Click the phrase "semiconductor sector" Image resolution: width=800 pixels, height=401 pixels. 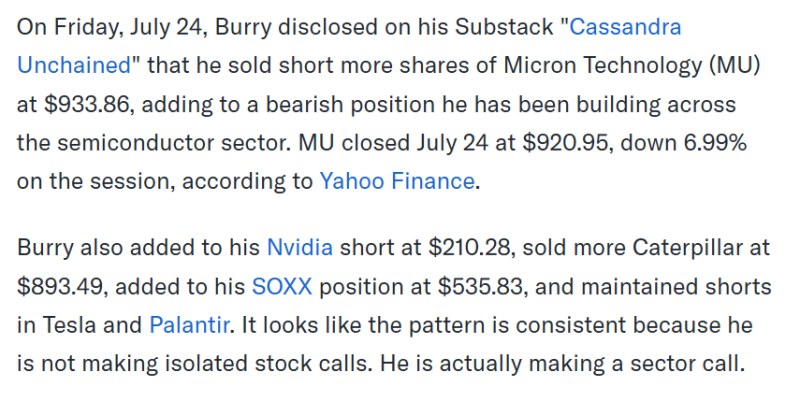173,143
